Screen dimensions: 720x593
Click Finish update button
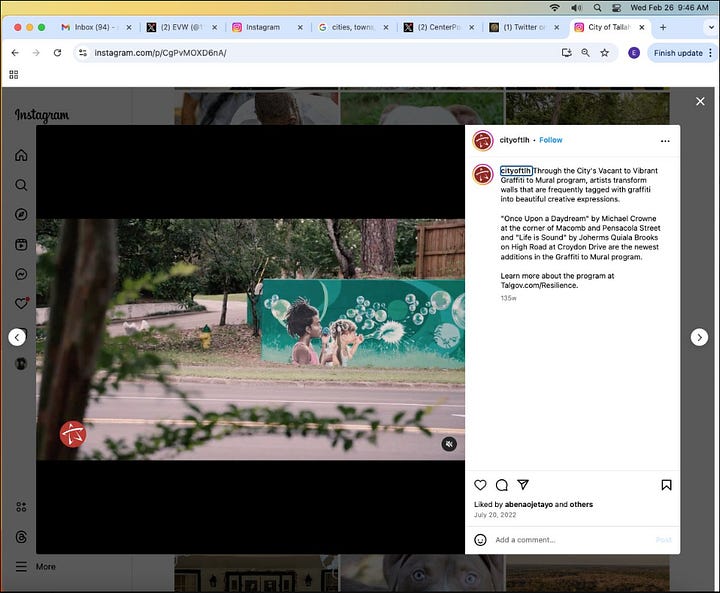678,53
